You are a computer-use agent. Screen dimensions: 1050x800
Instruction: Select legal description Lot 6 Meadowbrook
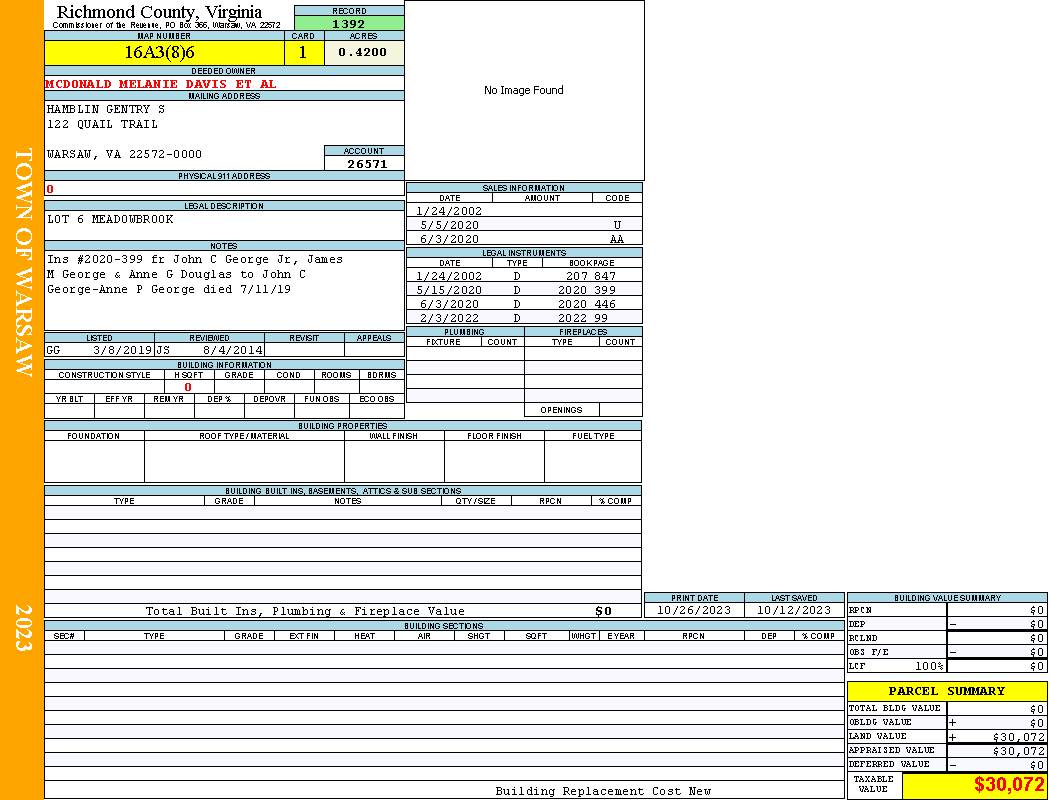click(x=110, y=219)
